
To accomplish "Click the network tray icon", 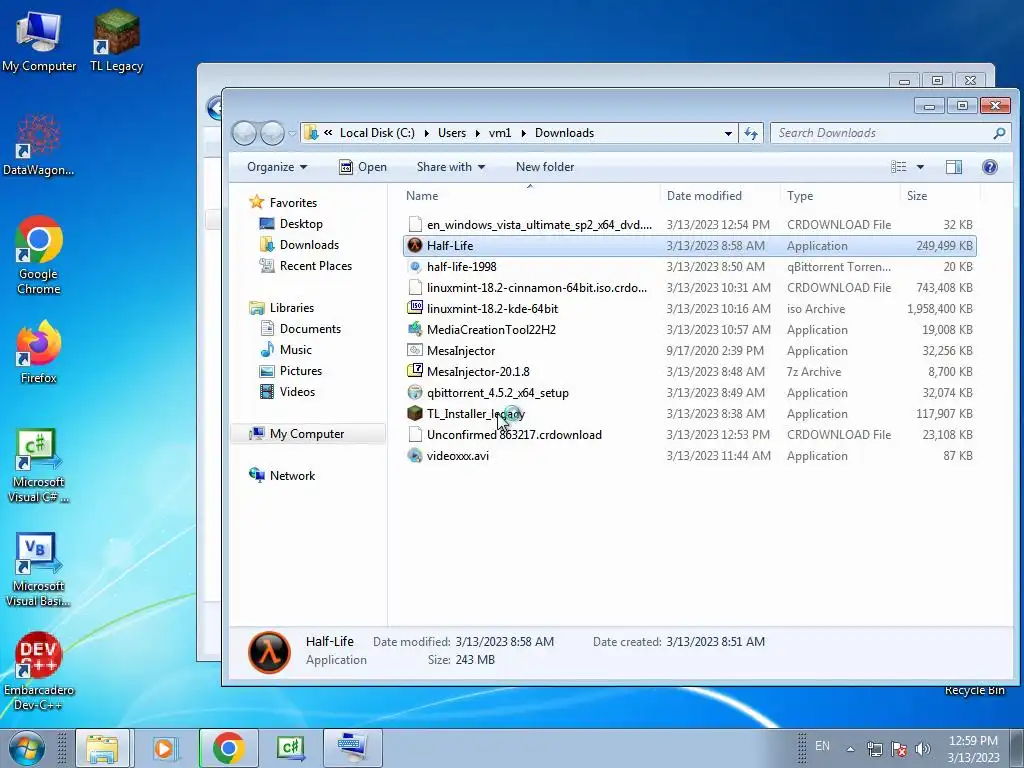I will [x=874, y=748].
